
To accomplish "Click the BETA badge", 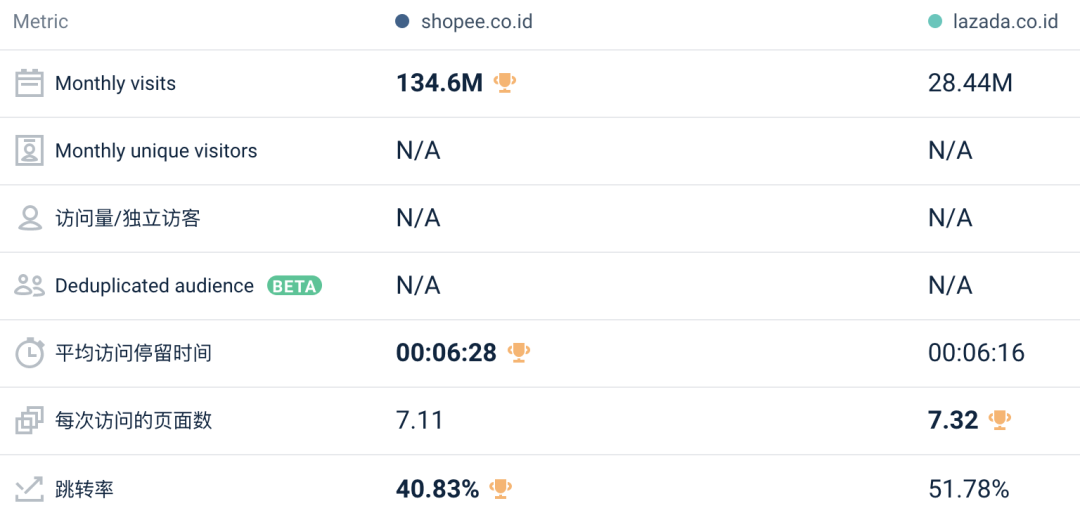I will coord(295,286).
